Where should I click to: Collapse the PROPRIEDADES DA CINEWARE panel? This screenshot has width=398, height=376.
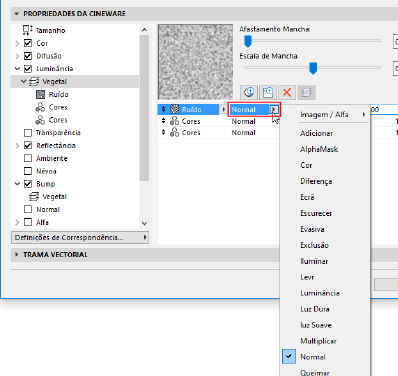coord(16,14)
